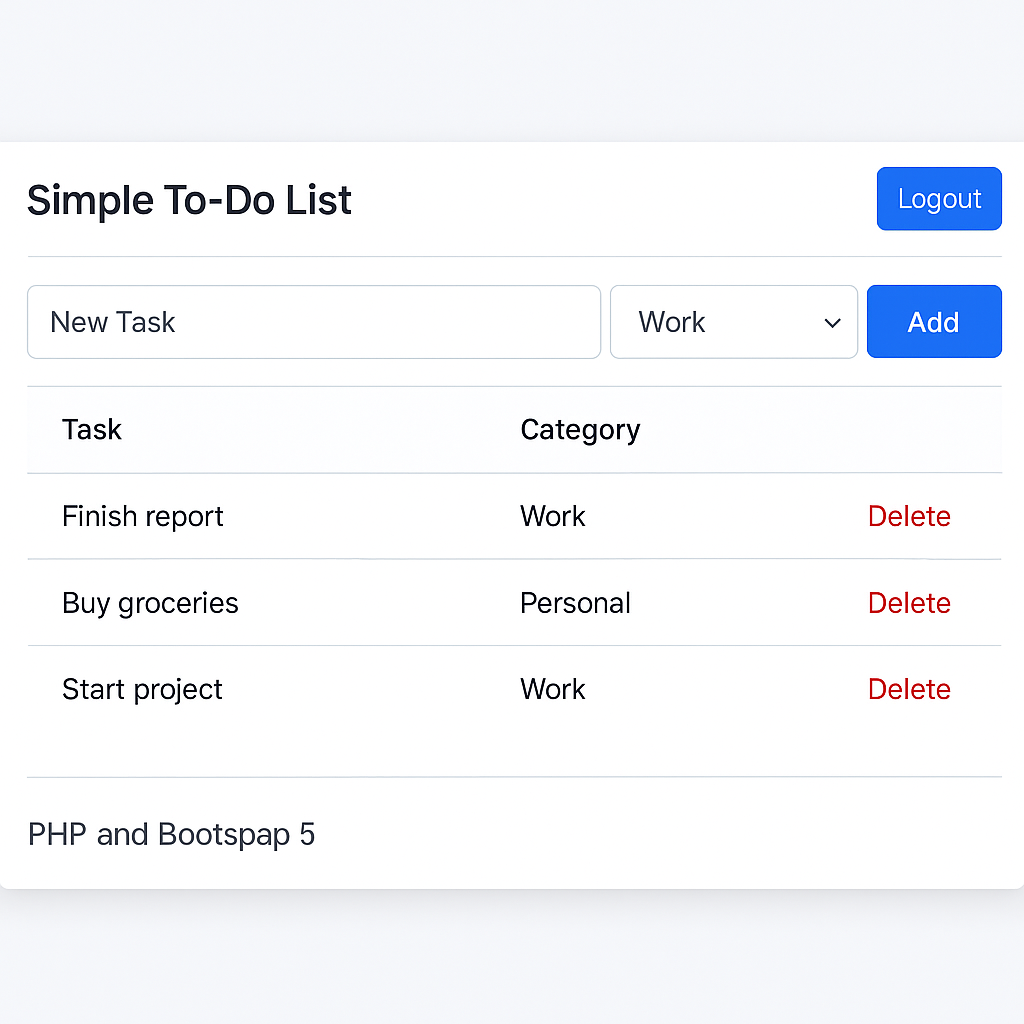
Task: Open the Work category dropdown
Action: pos(733,322)
